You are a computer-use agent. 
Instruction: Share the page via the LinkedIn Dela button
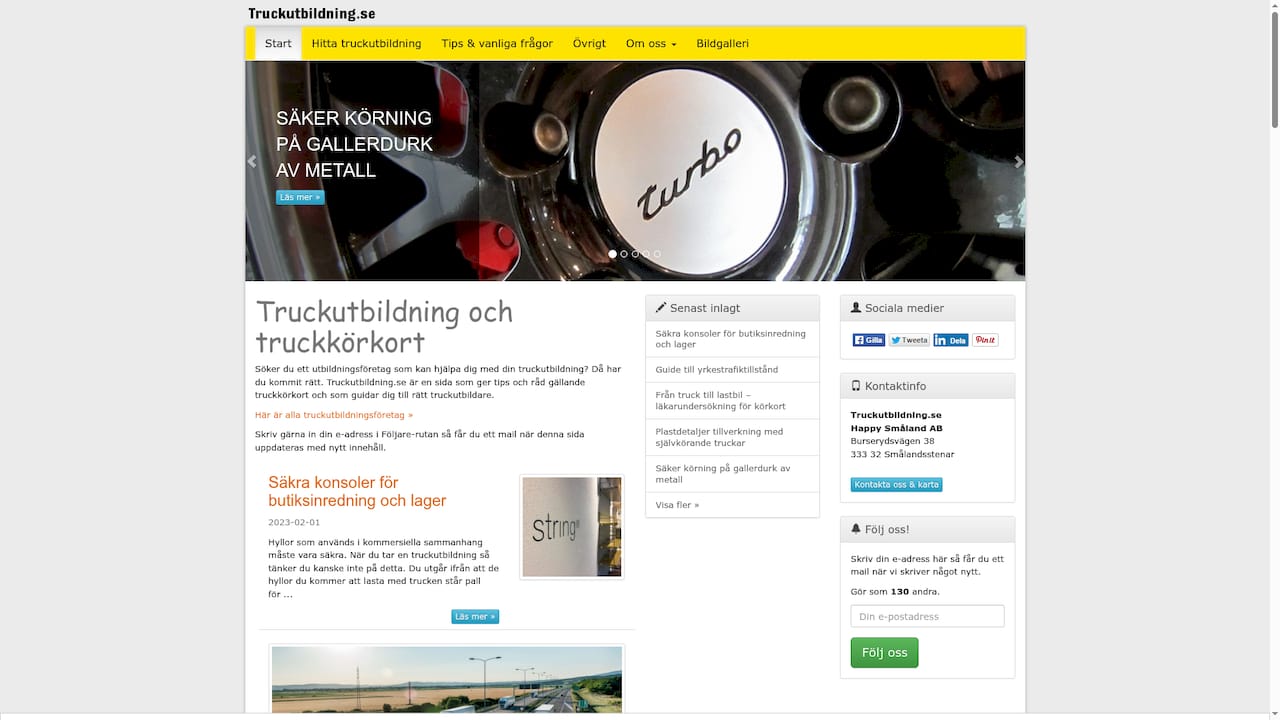tap(951, 340)
